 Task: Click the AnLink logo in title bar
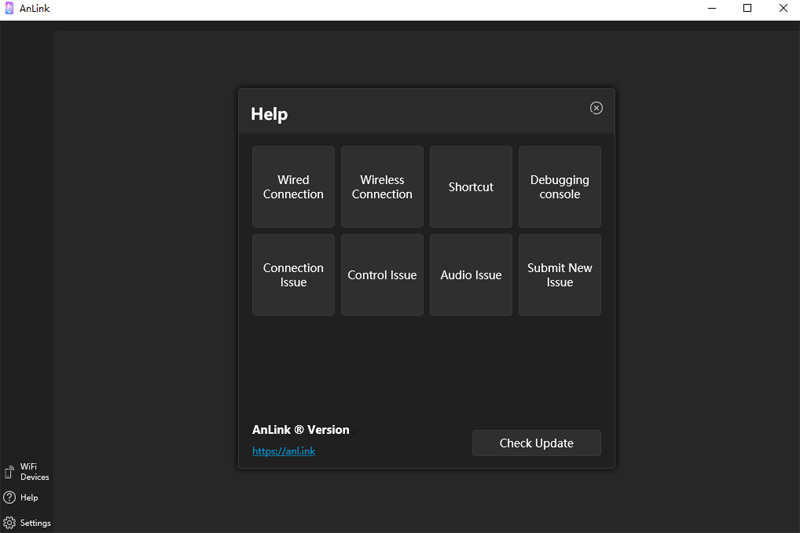pos(9,9)
